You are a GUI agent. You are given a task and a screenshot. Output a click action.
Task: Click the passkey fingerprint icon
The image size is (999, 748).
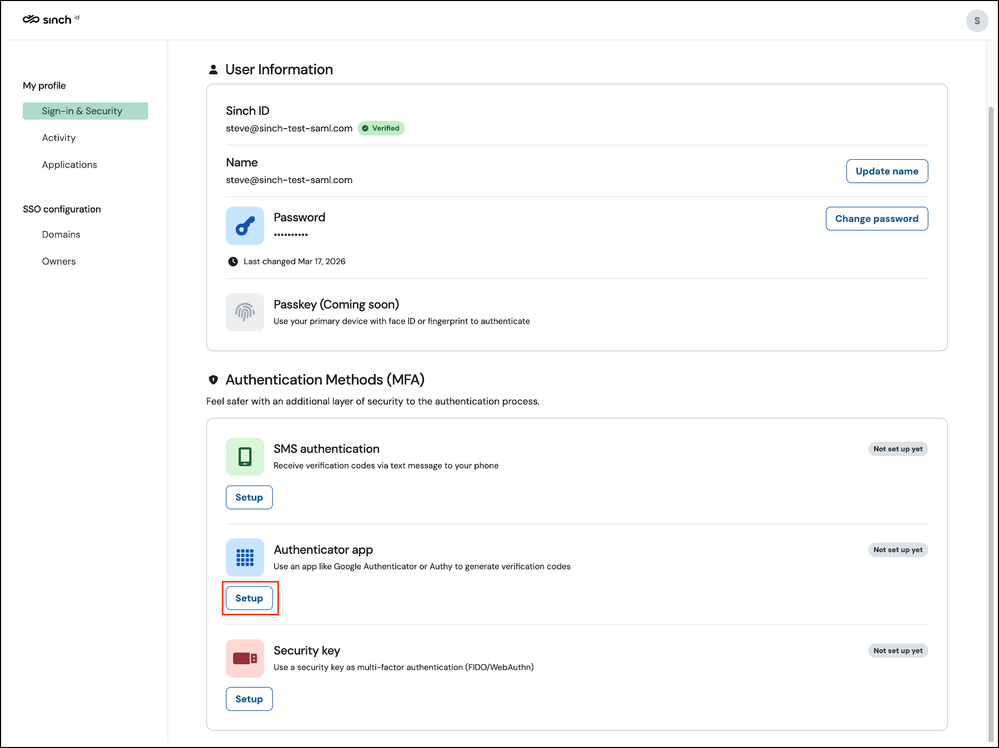[x=245, y=312]
